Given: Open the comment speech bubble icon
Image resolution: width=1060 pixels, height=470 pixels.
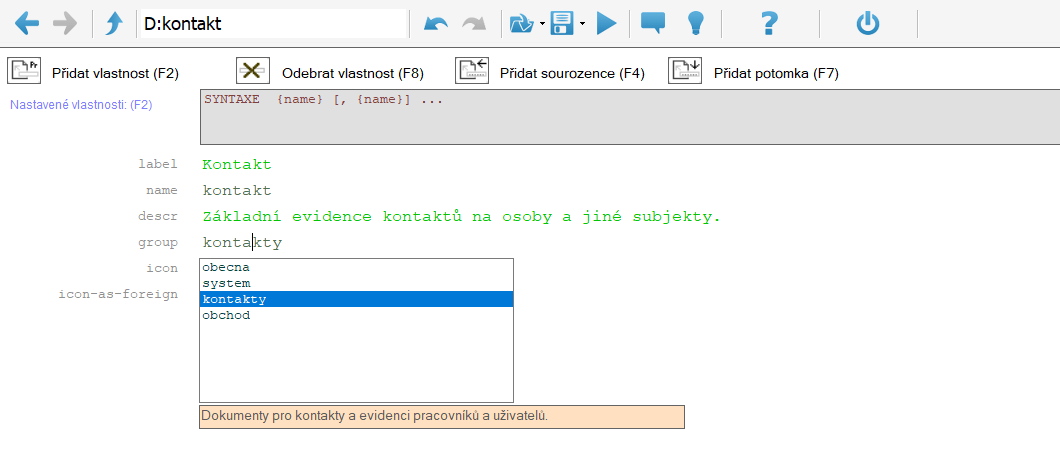Looking at the screenshot, I should click(x=653, y=23).
